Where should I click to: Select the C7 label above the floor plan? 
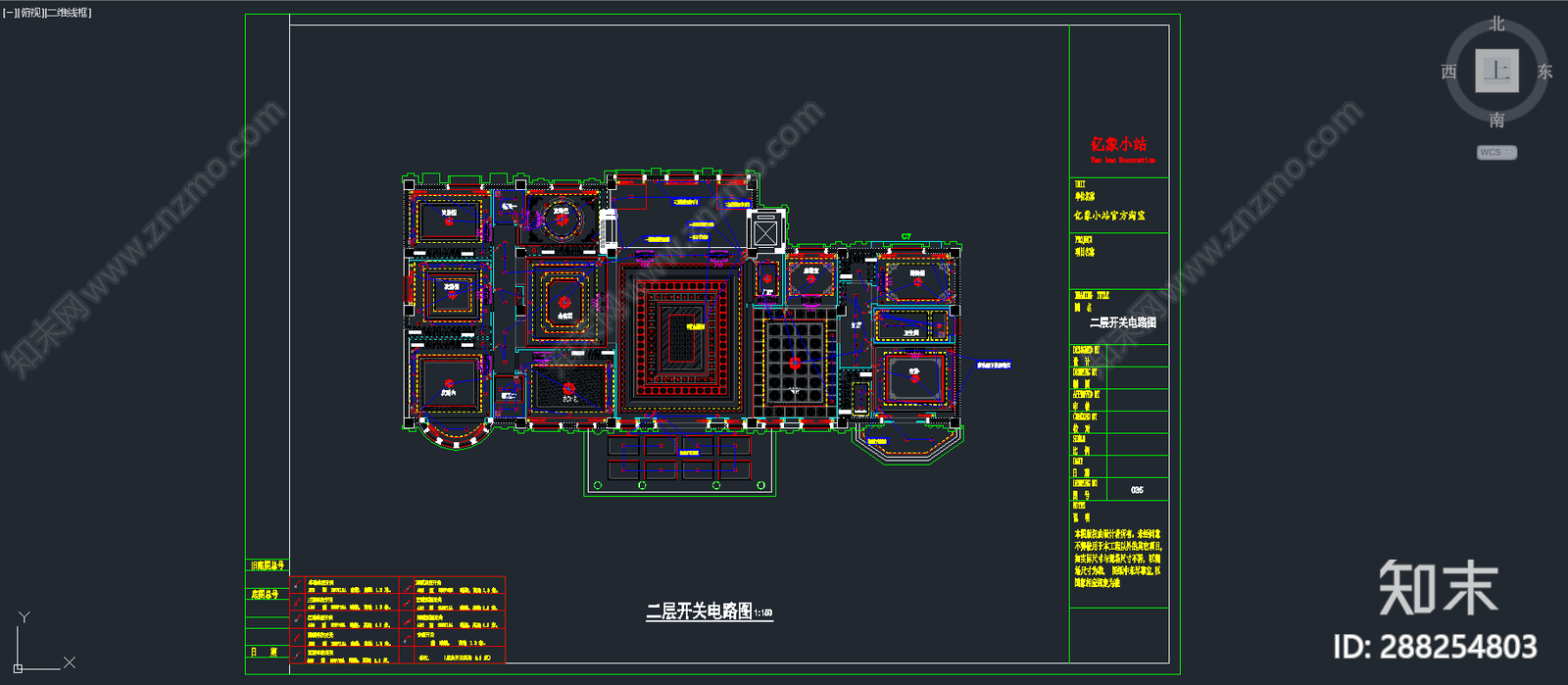906,236
